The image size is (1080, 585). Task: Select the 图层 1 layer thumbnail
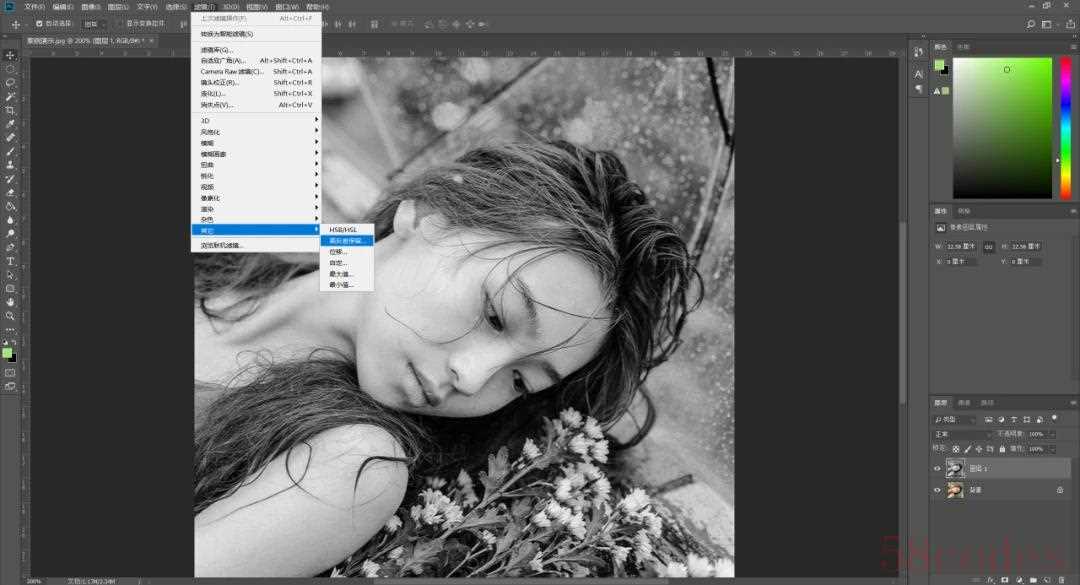tap(955, 469)
